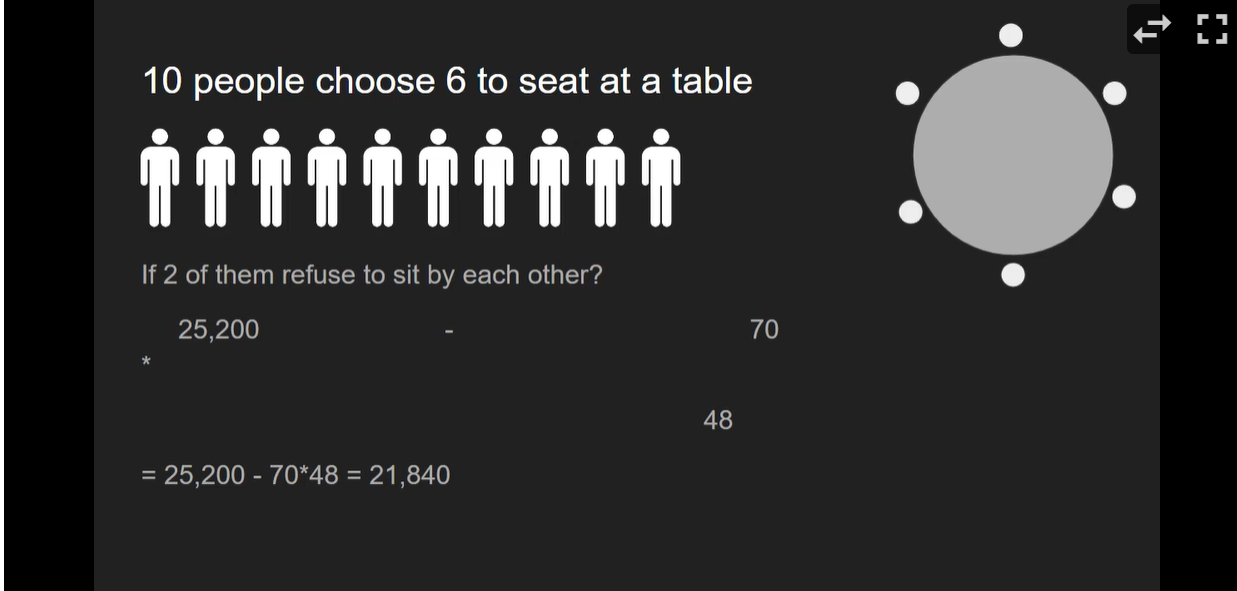Select the ninth person pictogram
This screenshot has width=1237, height=591.
click(x=602, y=175)
